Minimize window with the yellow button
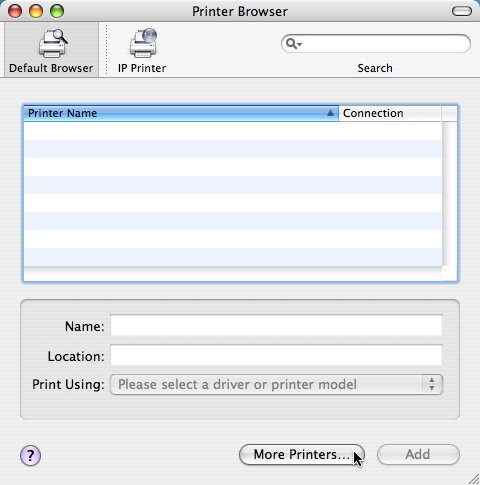Viewport: 480px width, 485px height. click(x=36, y=11)
